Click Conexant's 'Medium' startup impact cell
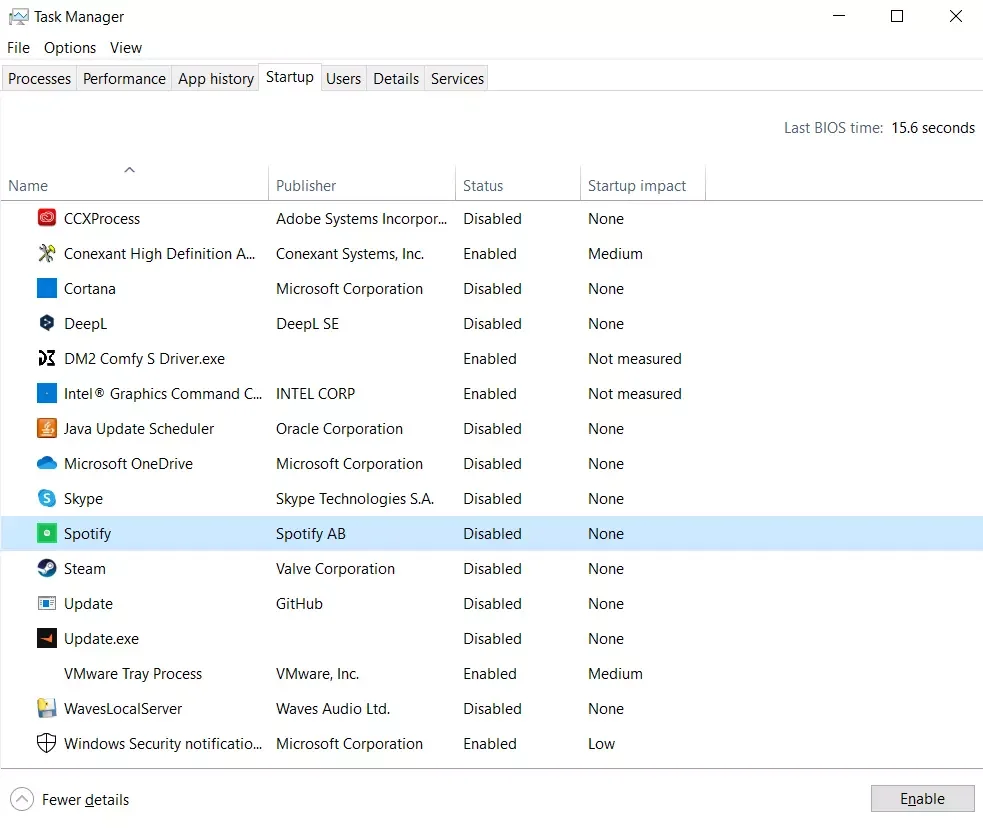 pyautogui.click(x=615, y=254)
